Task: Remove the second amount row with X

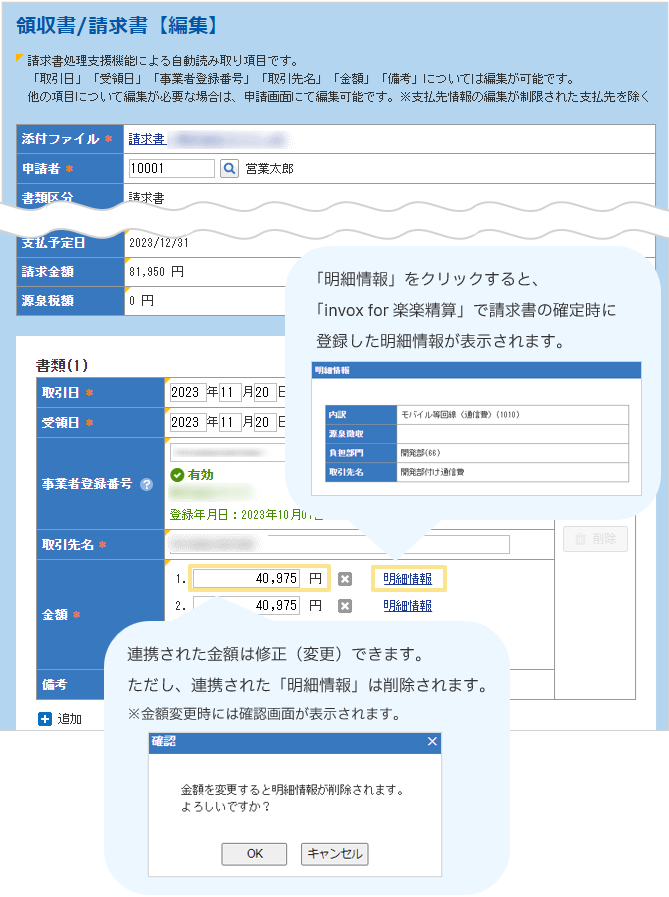Action: pyautogui.click(x=345, y=606)
